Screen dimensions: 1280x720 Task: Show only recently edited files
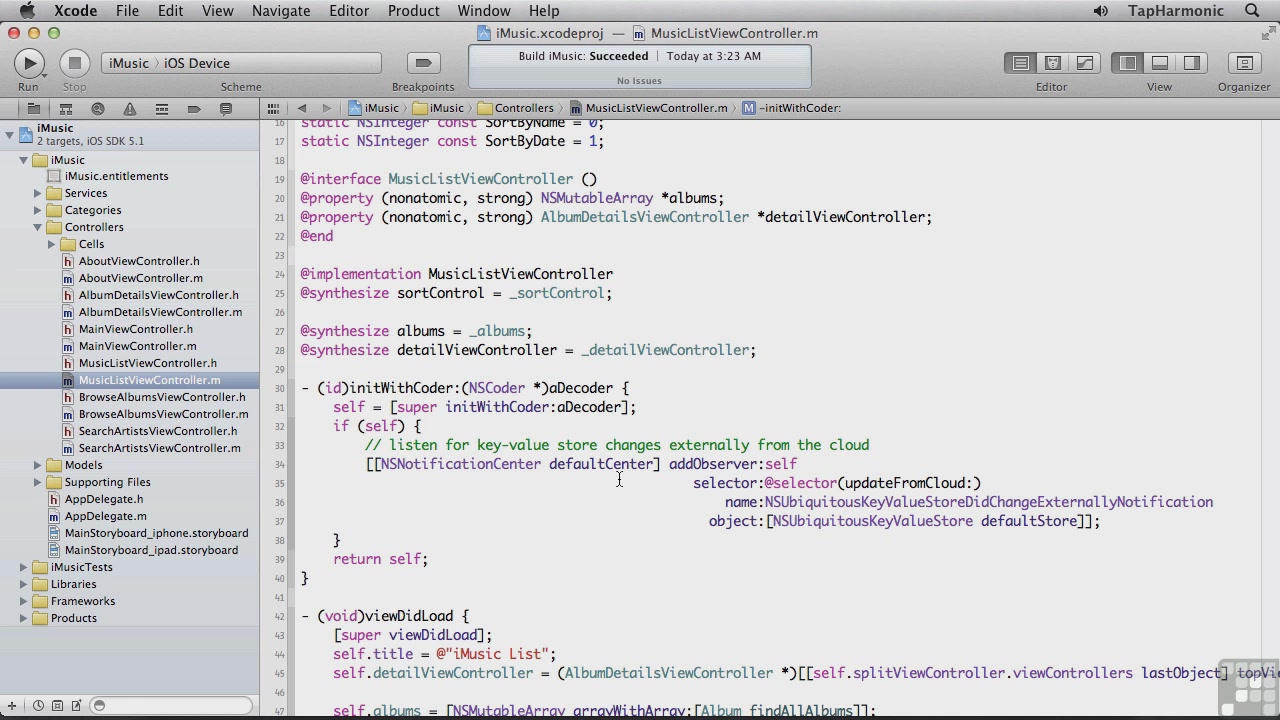tap(38, 706)
